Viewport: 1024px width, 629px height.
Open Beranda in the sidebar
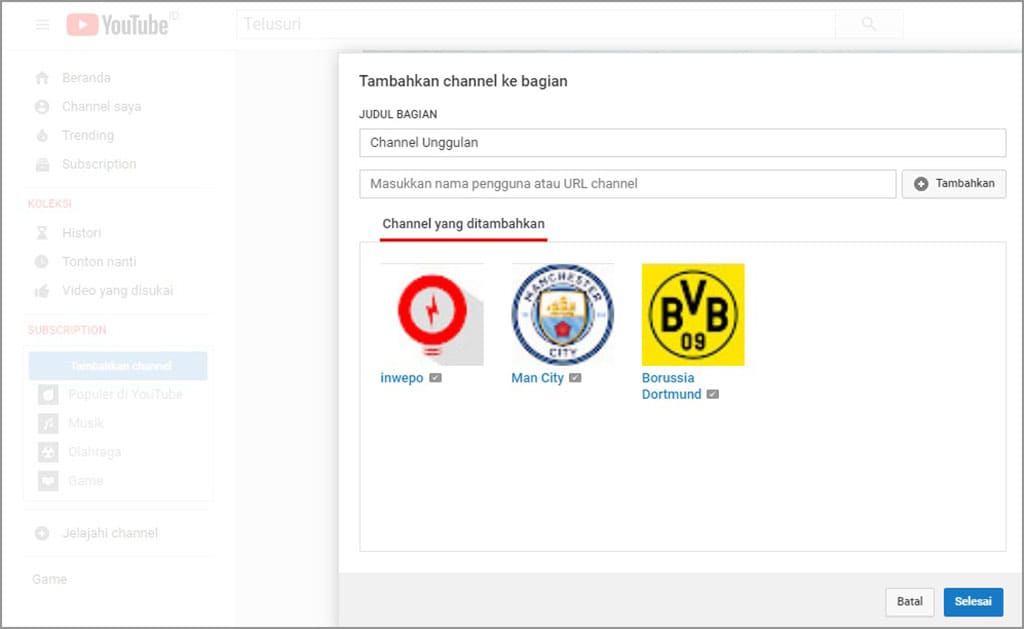(86, 78)
